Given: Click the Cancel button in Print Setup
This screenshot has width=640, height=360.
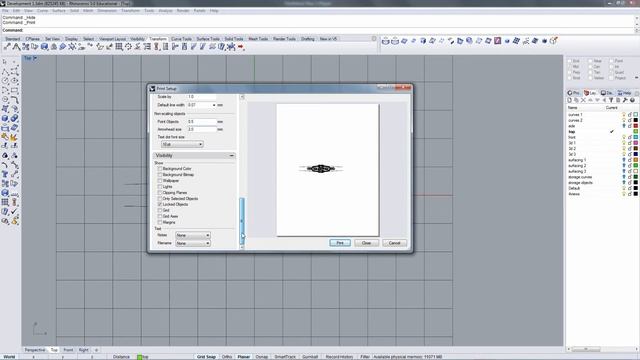Looking at the screenshot, I should 394,243.
